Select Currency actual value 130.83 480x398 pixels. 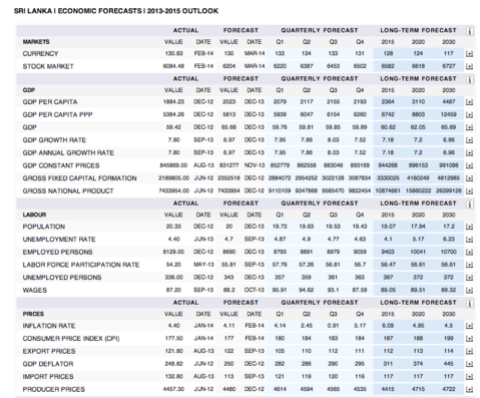(174, 54)
